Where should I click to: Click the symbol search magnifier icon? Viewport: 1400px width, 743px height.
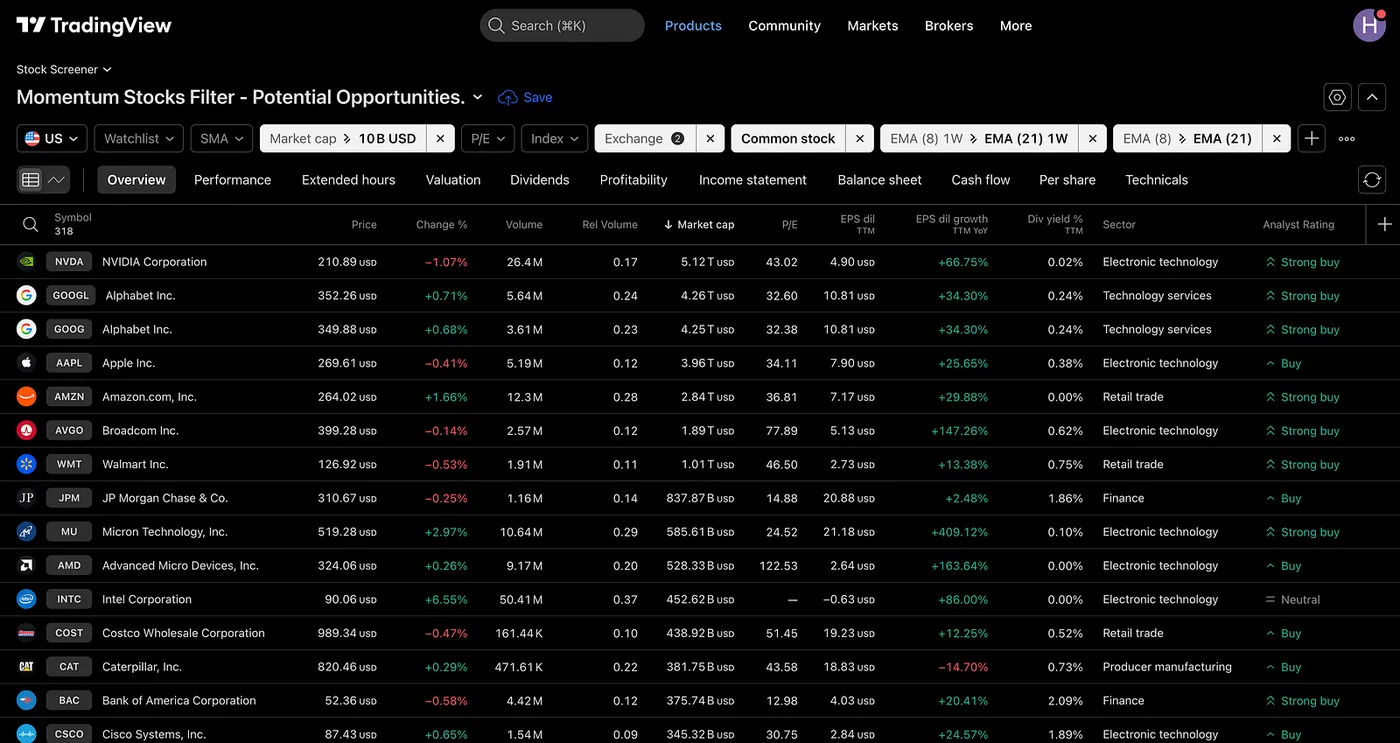click(31, 224)
